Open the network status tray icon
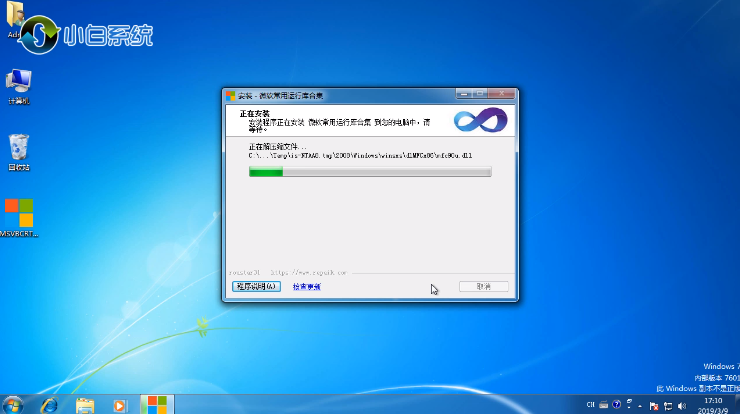The height and width of the screenshot is (414, 740). pyautogui.click(x=668, y=405)
